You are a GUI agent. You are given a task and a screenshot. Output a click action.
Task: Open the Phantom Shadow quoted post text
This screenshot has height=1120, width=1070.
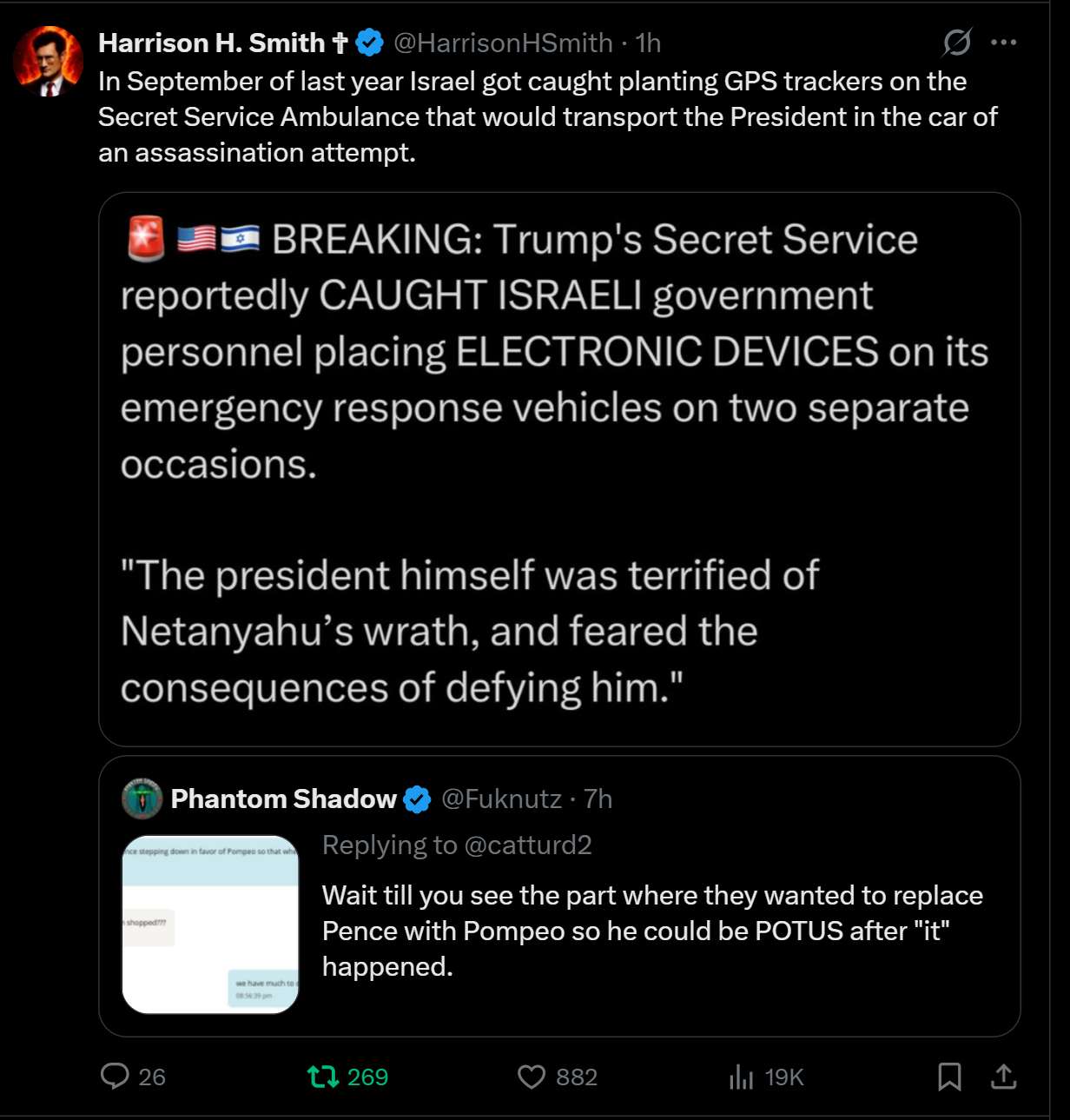[x=652, y=931]
